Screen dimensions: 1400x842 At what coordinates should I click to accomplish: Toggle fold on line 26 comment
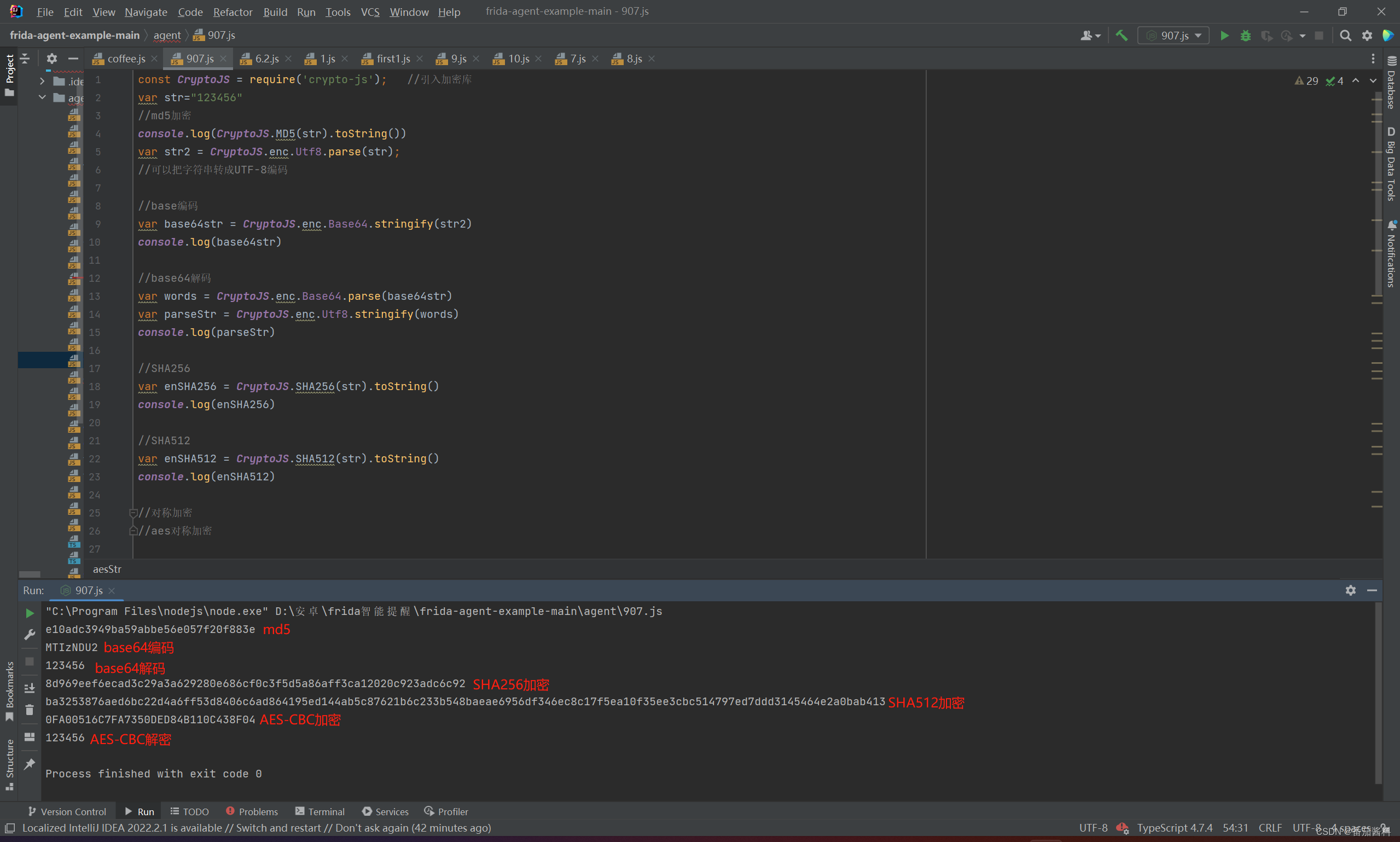click(133, 531)
